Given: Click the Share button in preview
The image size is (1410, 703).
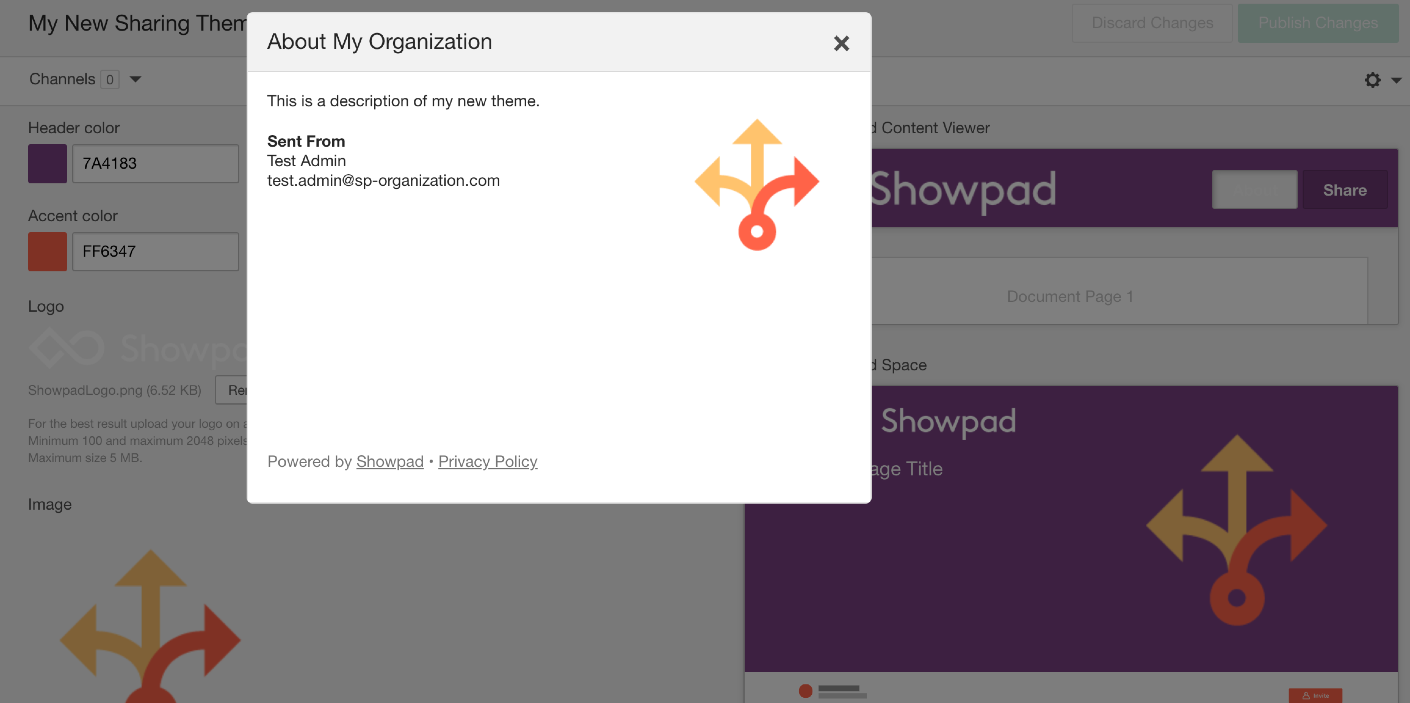Looking at the screenshot, I should [1345, 190].
